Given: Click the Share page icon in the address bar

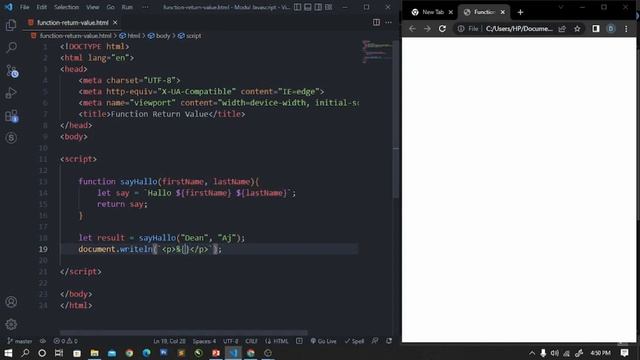Looking at the screenshot, I should [562, 29].
